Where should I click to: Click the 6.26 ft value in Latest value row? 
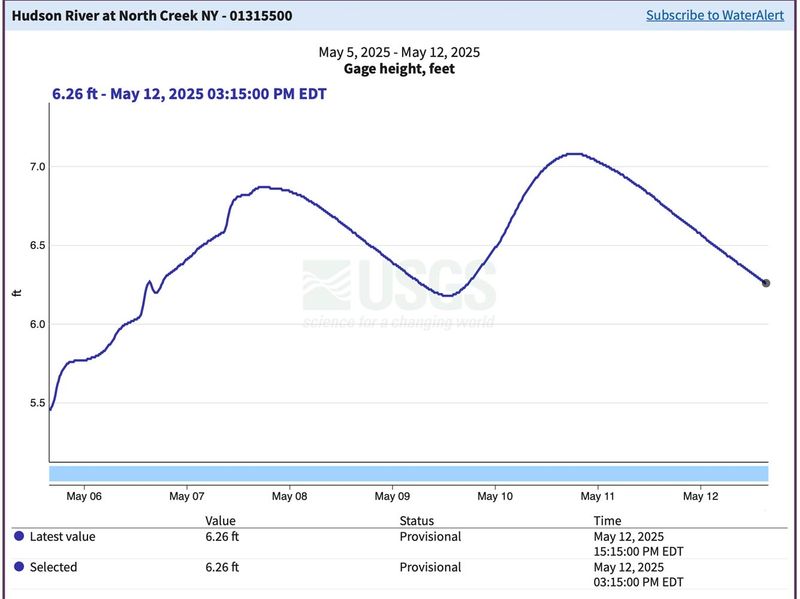pyautogui.click(x=222, y=536)
